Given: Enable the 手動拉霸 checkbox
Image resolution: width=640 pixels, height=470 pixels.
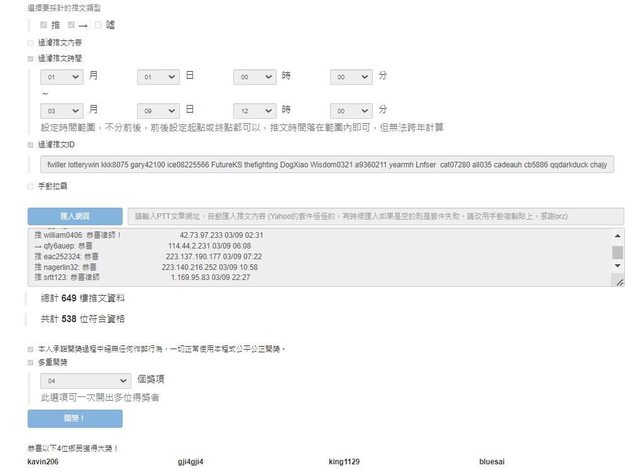Looking at the screenshot, I should (x=30, y=186).
